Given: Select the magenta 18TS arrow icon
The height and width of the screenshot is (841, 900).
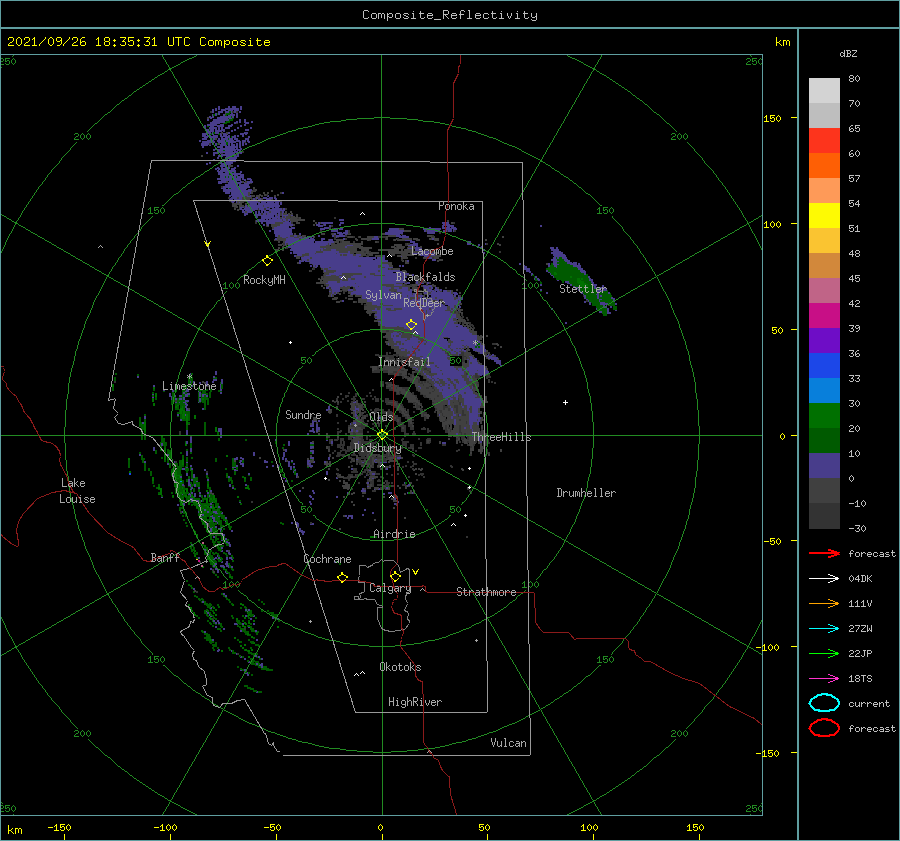Looking at the screenshot, I should coord(824,679).
